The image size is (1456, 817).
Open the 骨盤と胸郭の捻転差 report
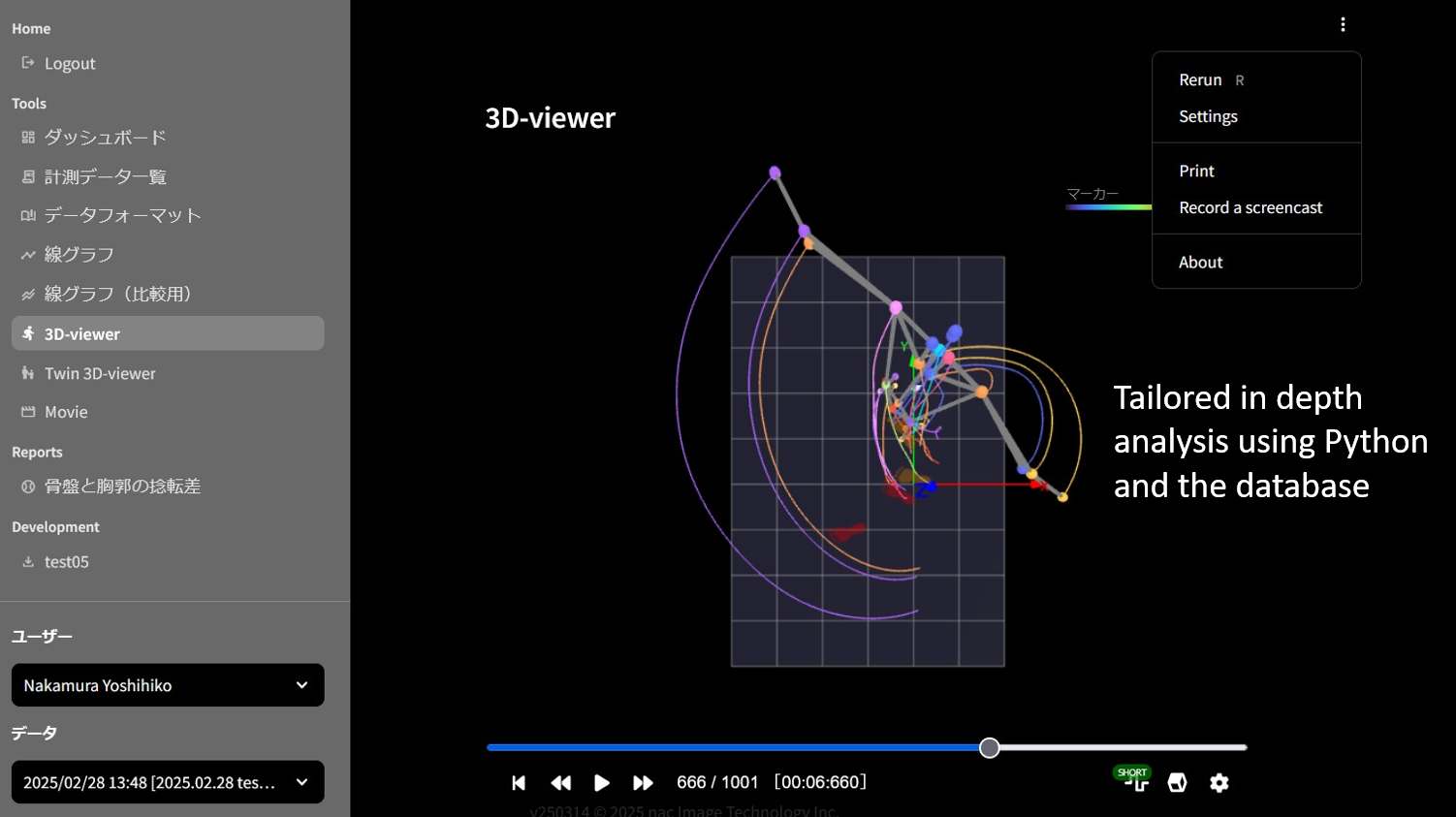pos(122,487)
